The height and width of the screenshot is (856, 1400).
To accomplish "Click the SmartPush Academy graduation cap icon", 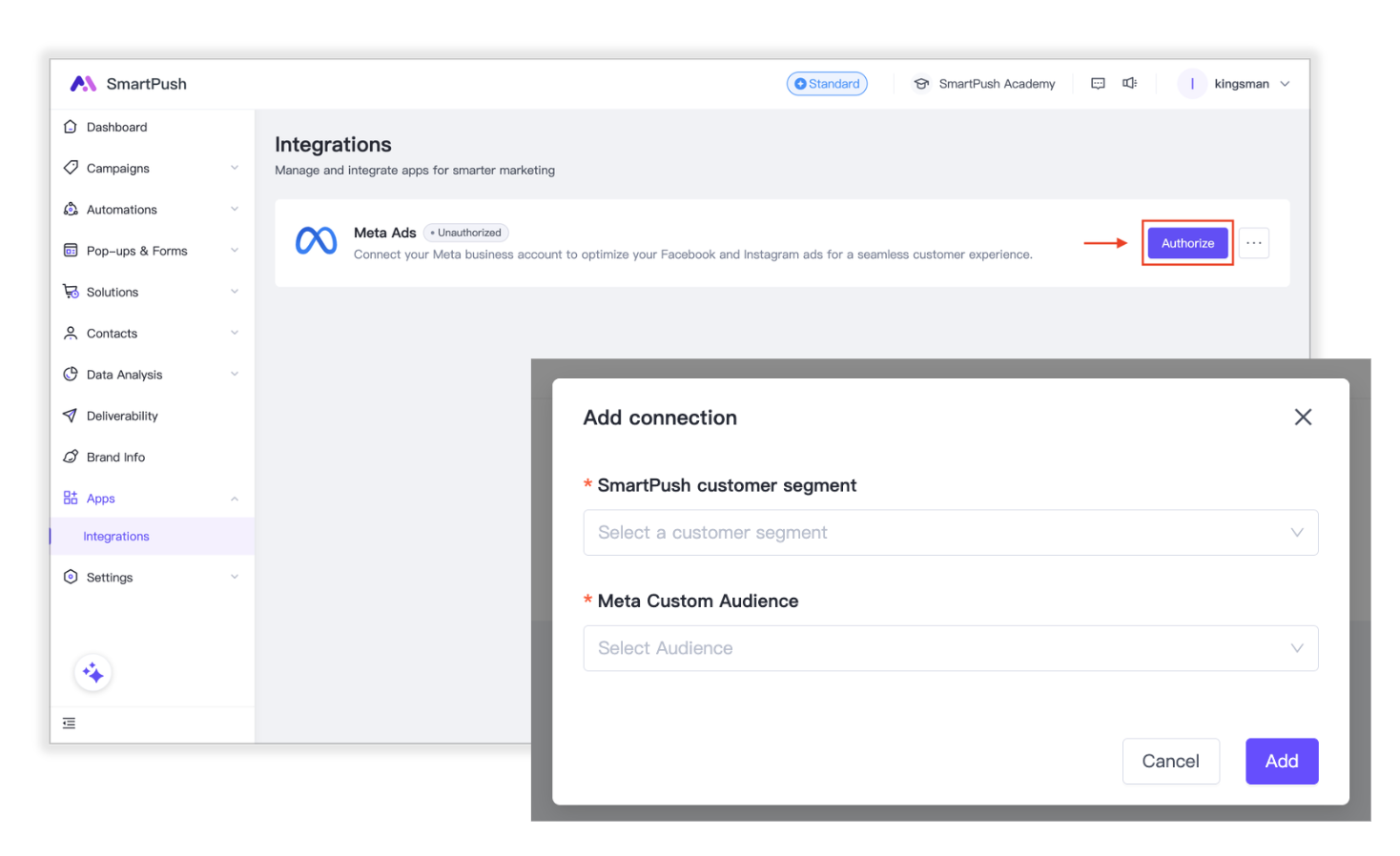I will 921,84.
